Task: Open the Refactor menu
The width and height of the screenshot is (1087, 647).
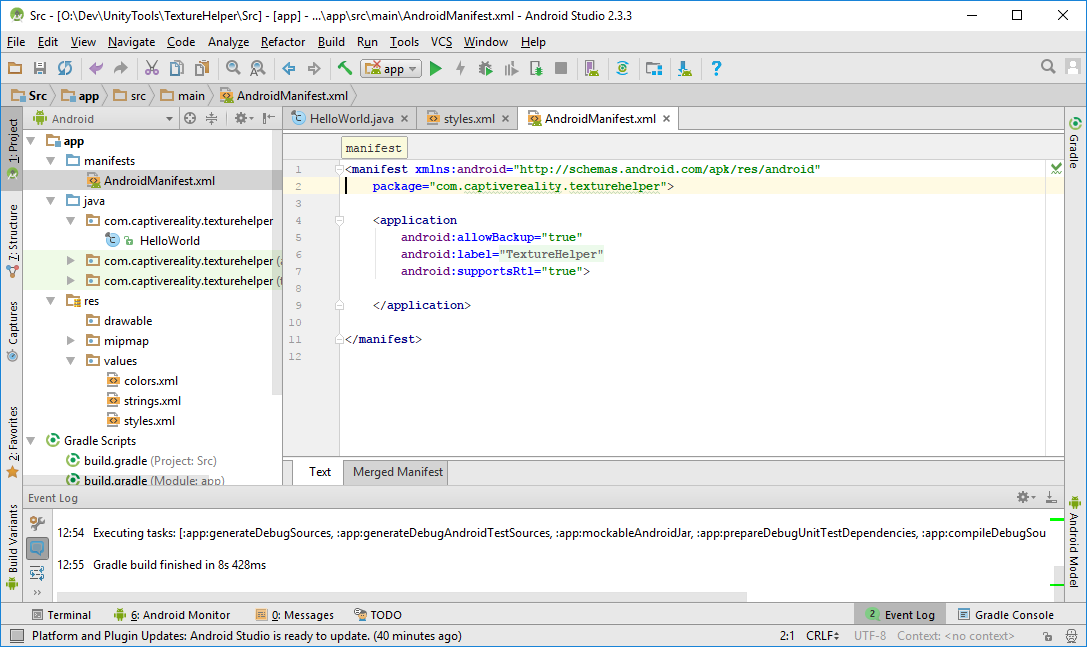Action: click(283, 42)
